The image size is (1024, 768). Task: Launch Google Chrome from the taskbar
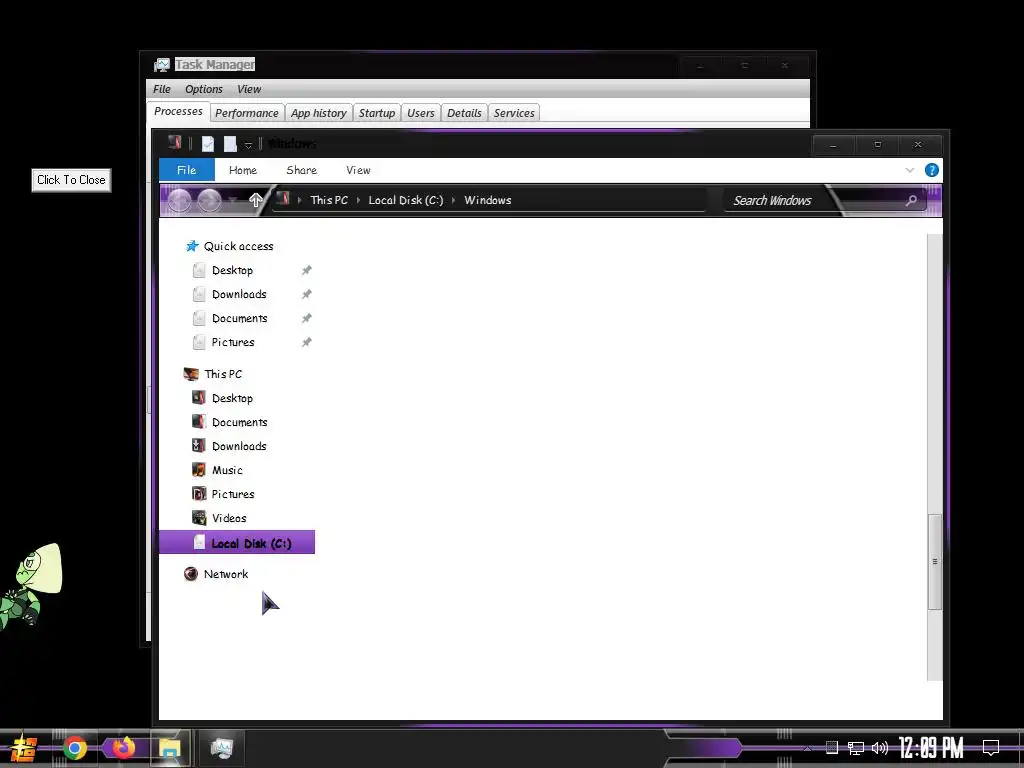coord(74,748)
